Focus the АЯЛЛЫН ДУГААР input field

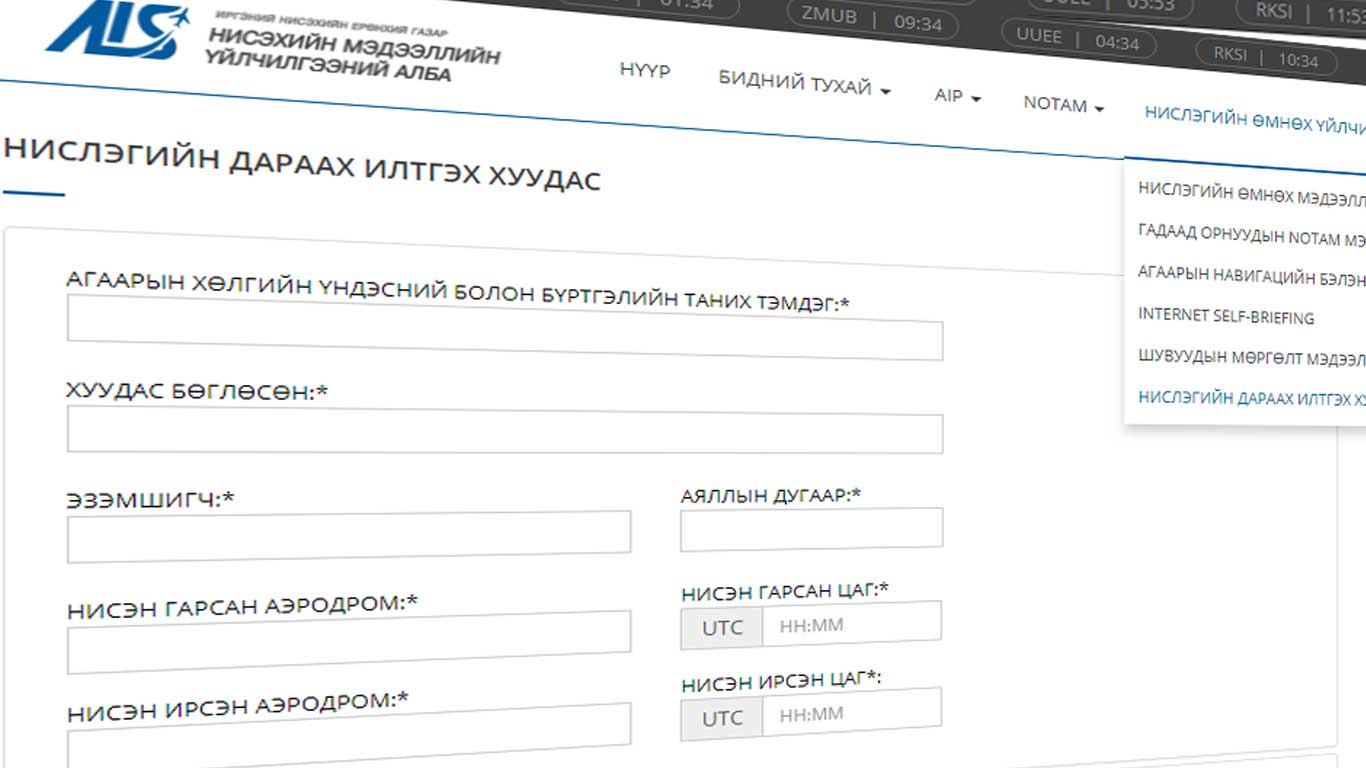click(x=811, y=529)
